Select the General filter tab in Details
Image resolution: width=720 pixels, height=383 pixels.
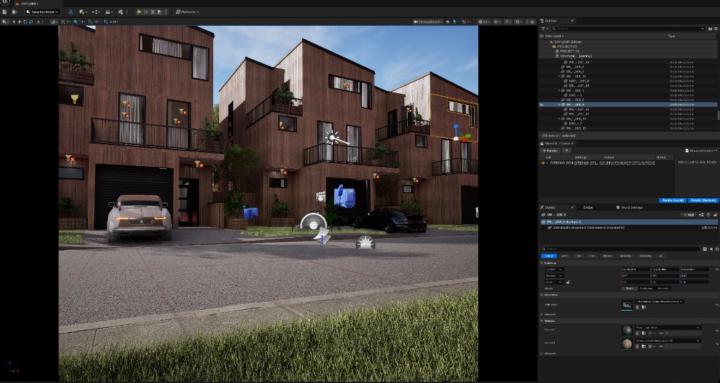click(549, 256)
